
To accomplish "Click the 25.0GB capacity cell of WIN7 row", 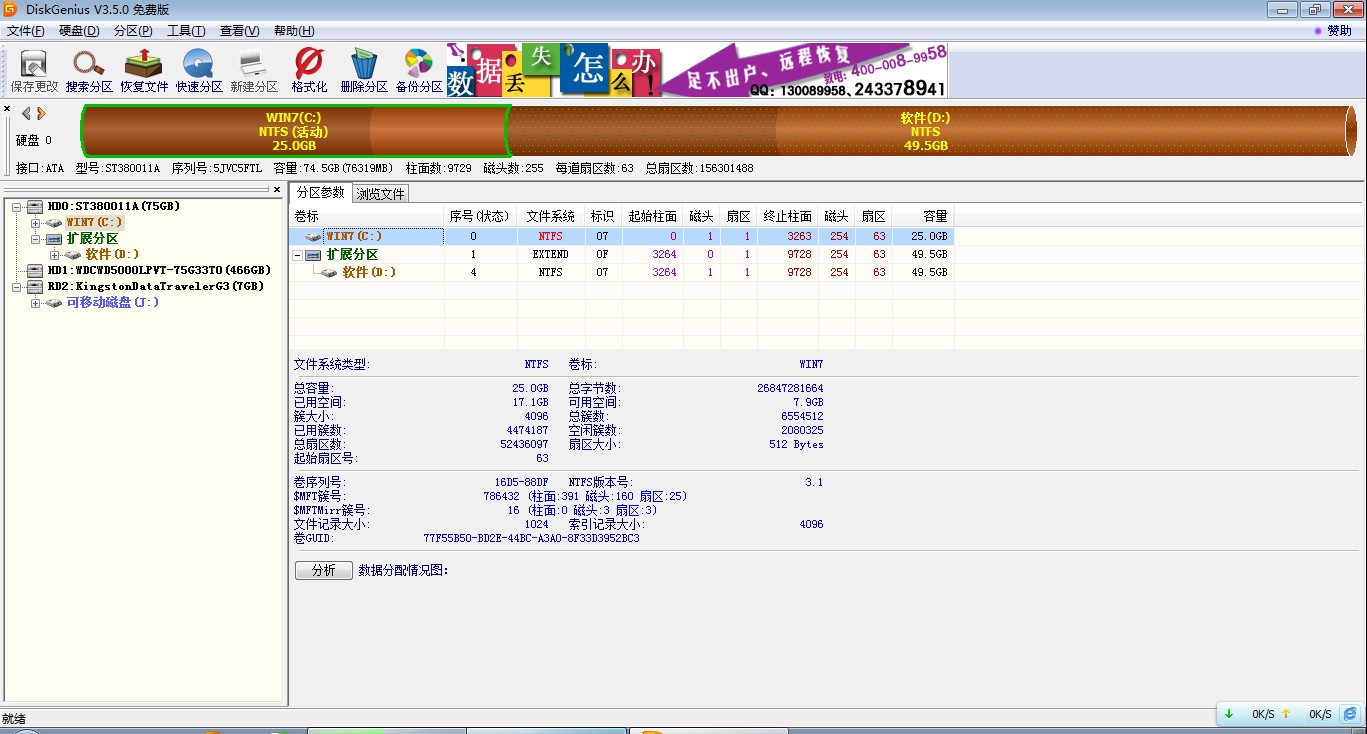I will coord(923,236).
